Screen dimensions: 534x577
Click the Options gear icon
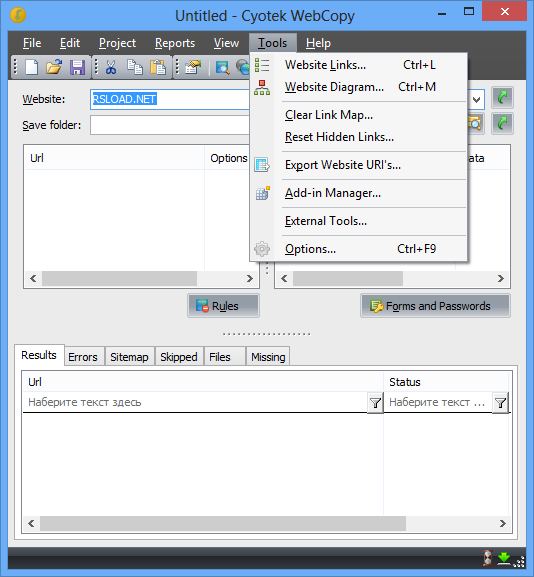click(x=262, y=249)
